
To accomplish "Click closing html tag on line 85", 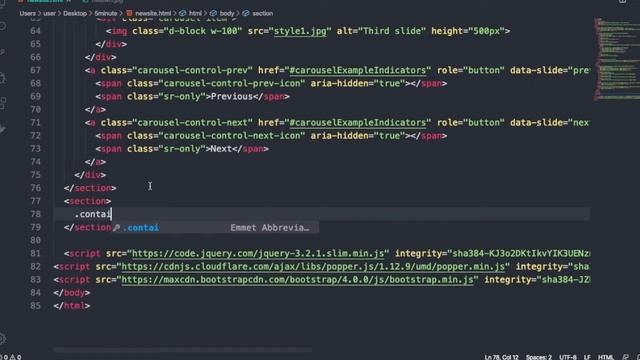I will 72,306.
